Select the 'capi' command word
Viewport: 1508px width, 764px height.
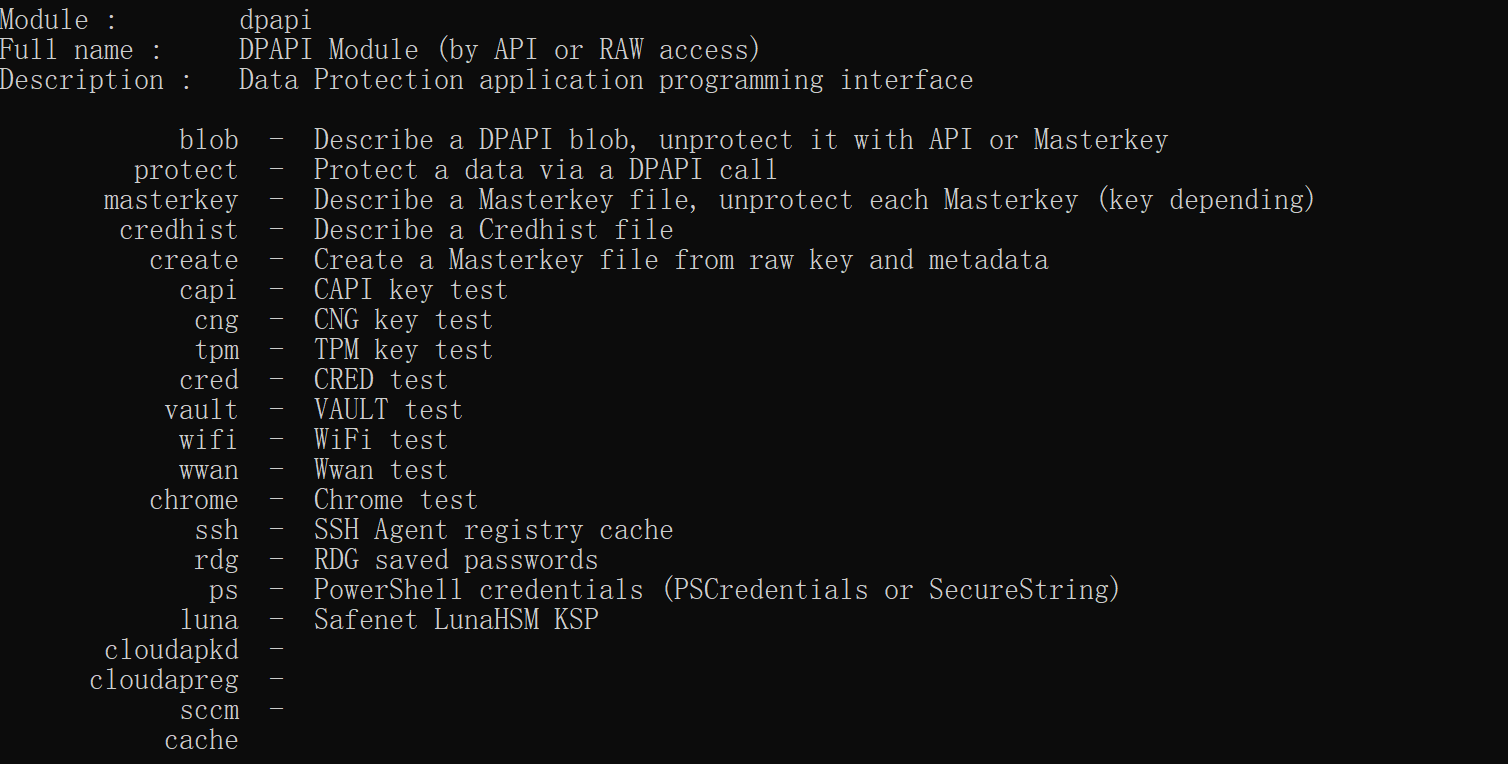(x=209, y=291)
